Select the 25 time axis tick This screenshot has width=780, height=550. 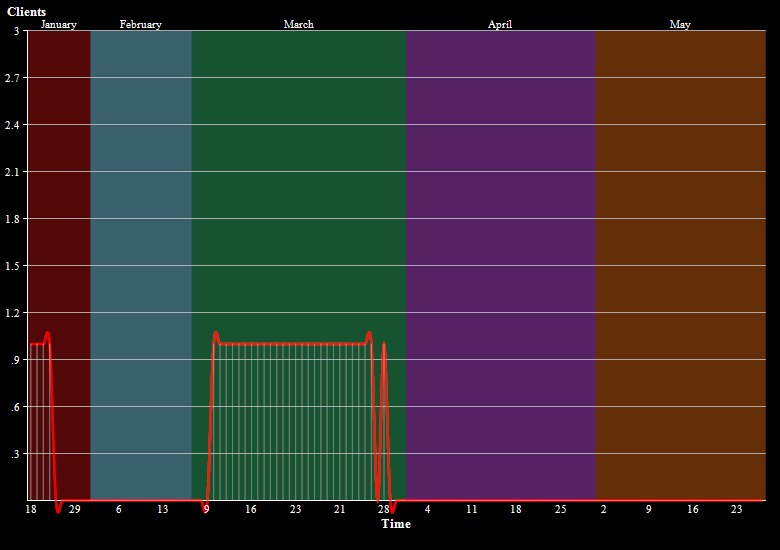[x=560, y=510]
